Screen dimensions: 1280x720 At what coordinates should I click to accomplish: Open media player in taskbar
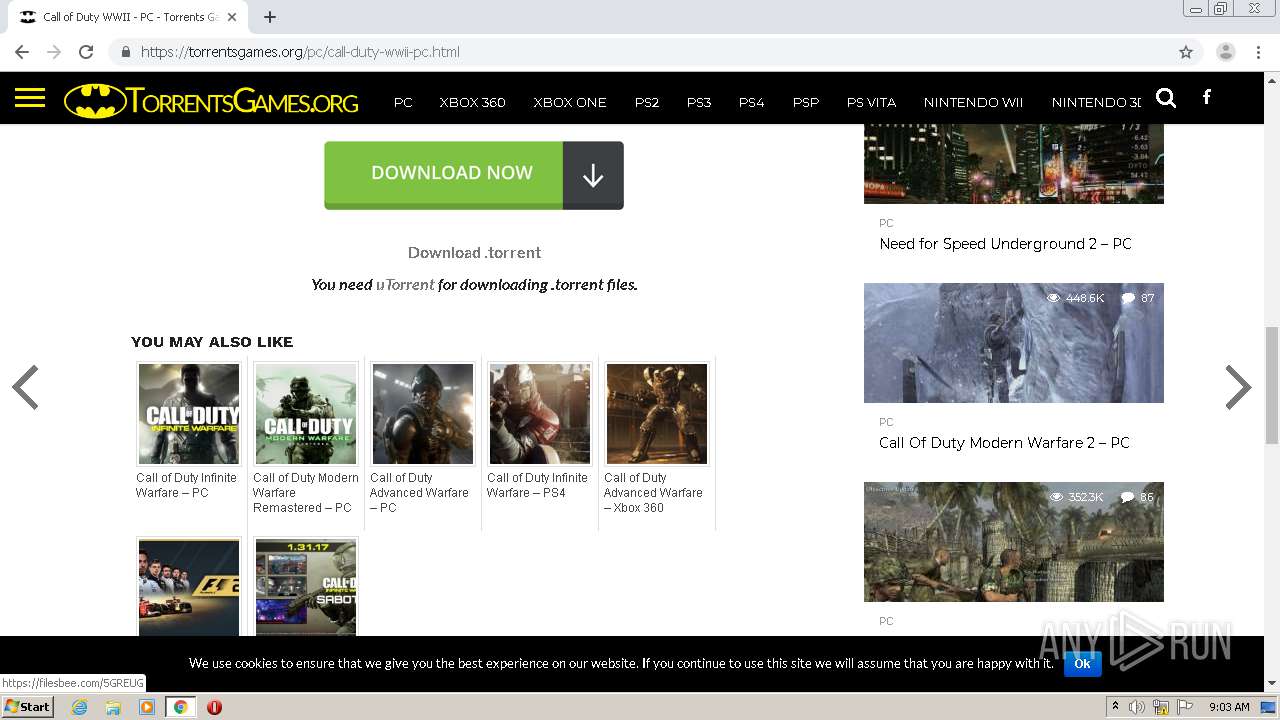point(147,707)
